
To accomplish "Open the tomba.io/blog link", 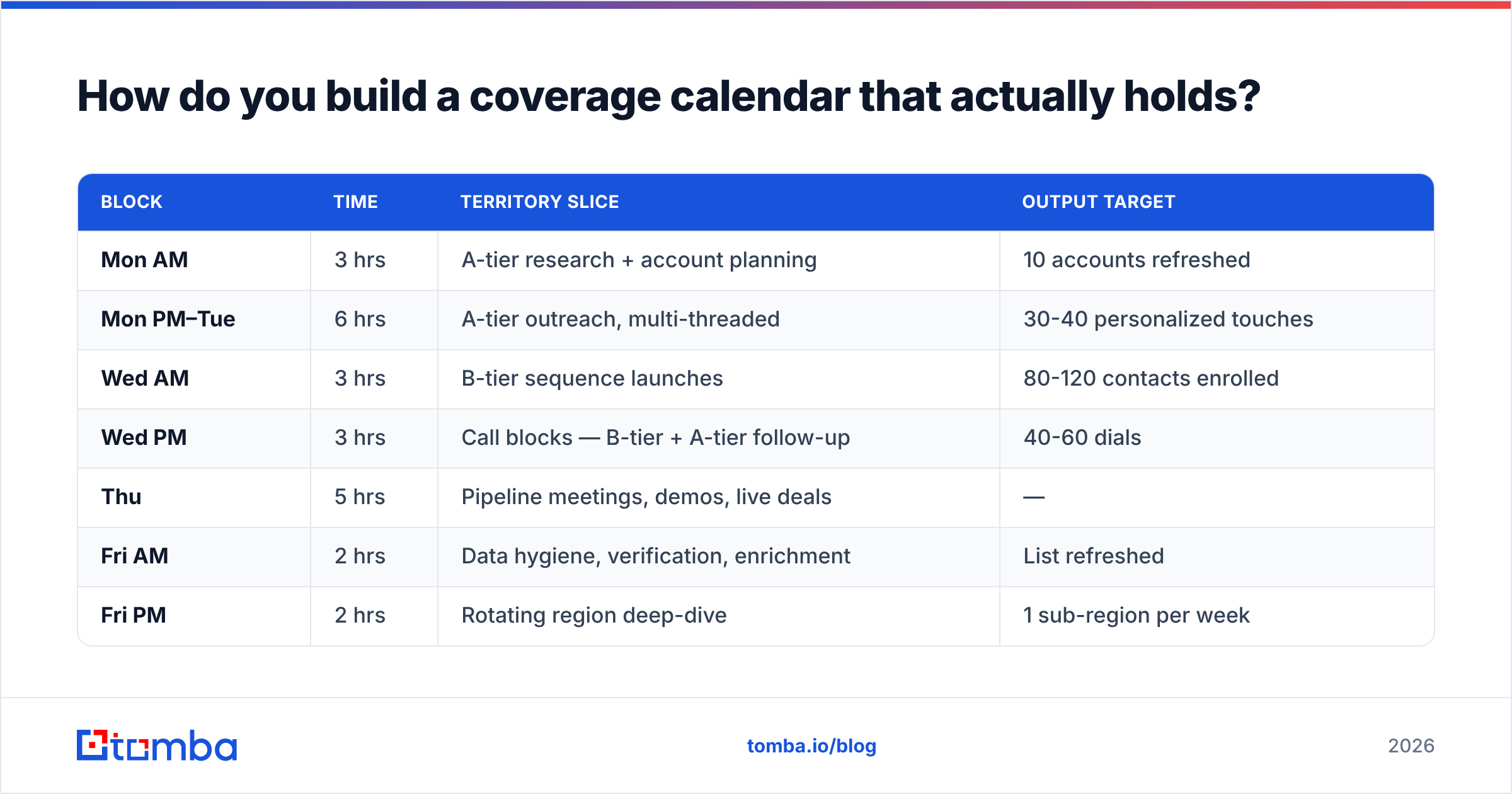I will 811,746.
